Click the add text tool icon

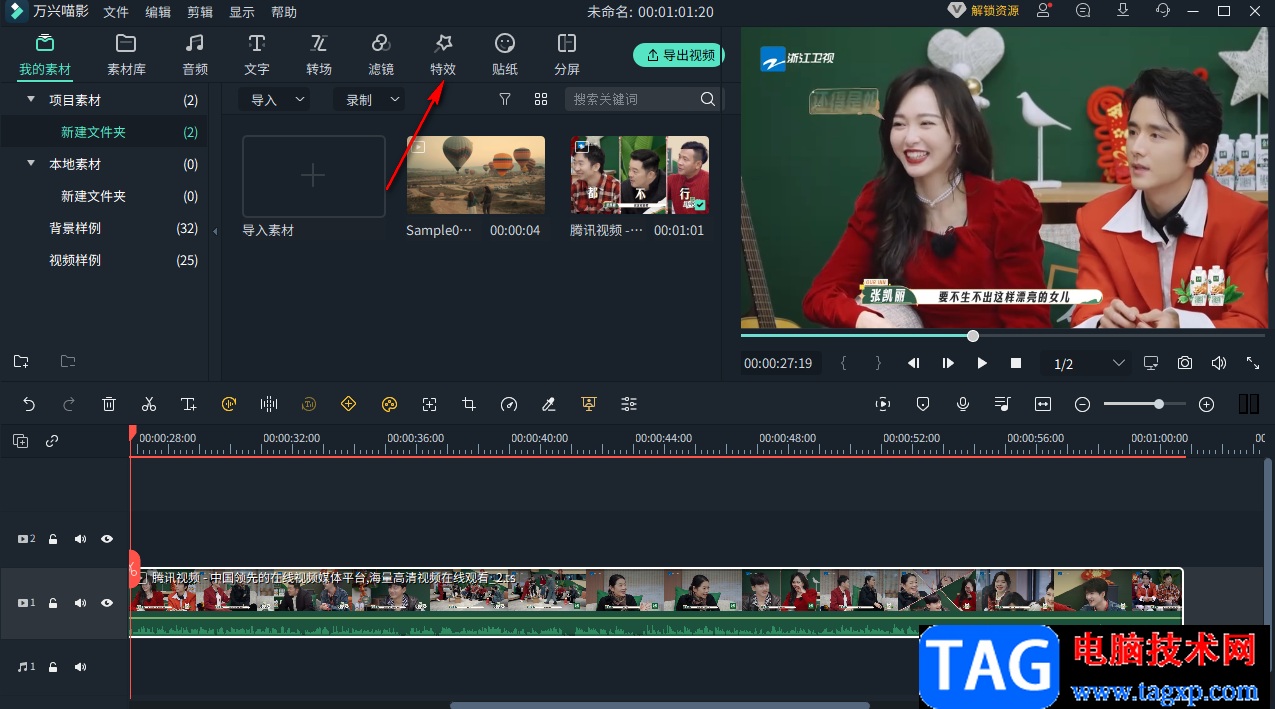pos(189,404)
